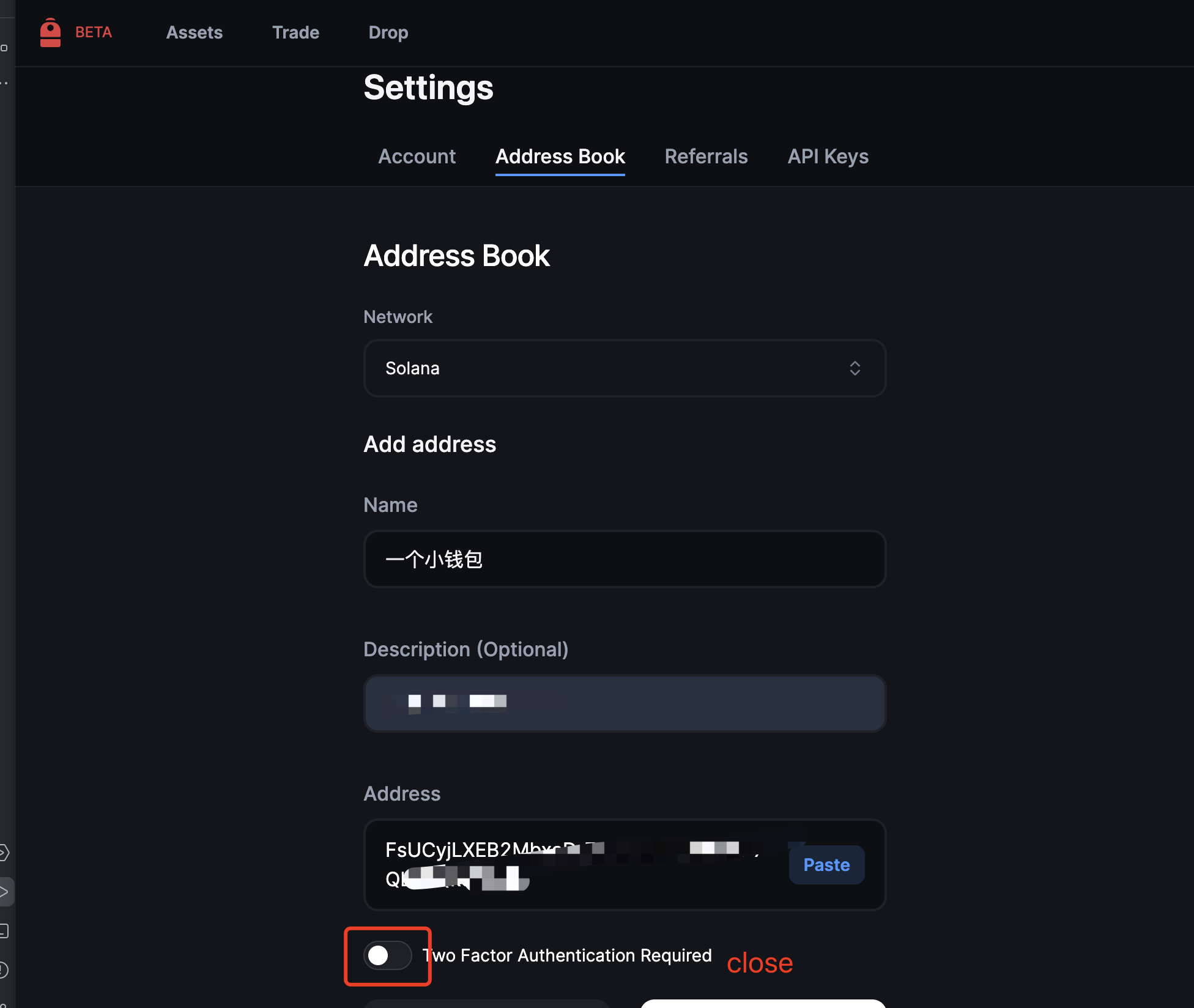Click the BETA label beside logo
Viewport: 1194px width, 1008px height.
tap(94, 32)
